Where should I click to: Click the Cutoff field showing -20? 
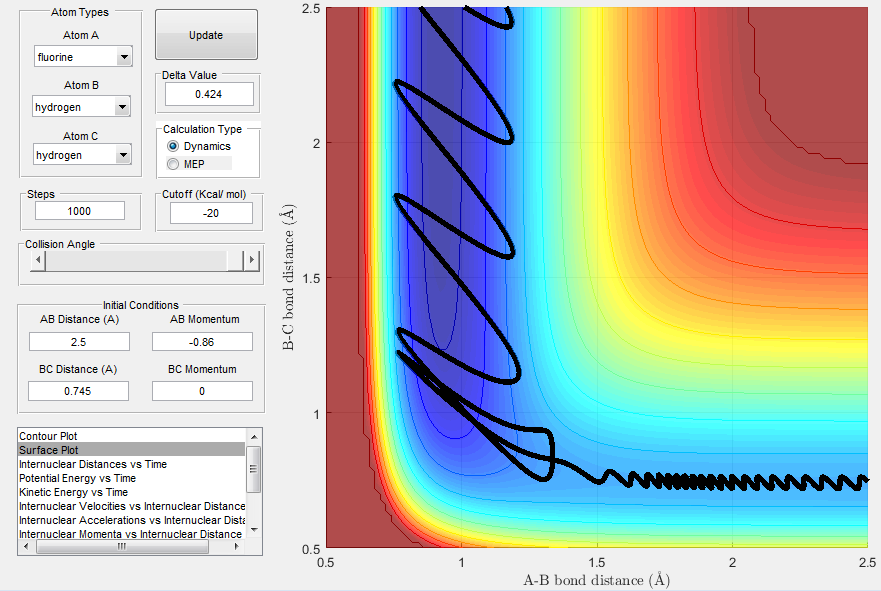pos(211,213)
